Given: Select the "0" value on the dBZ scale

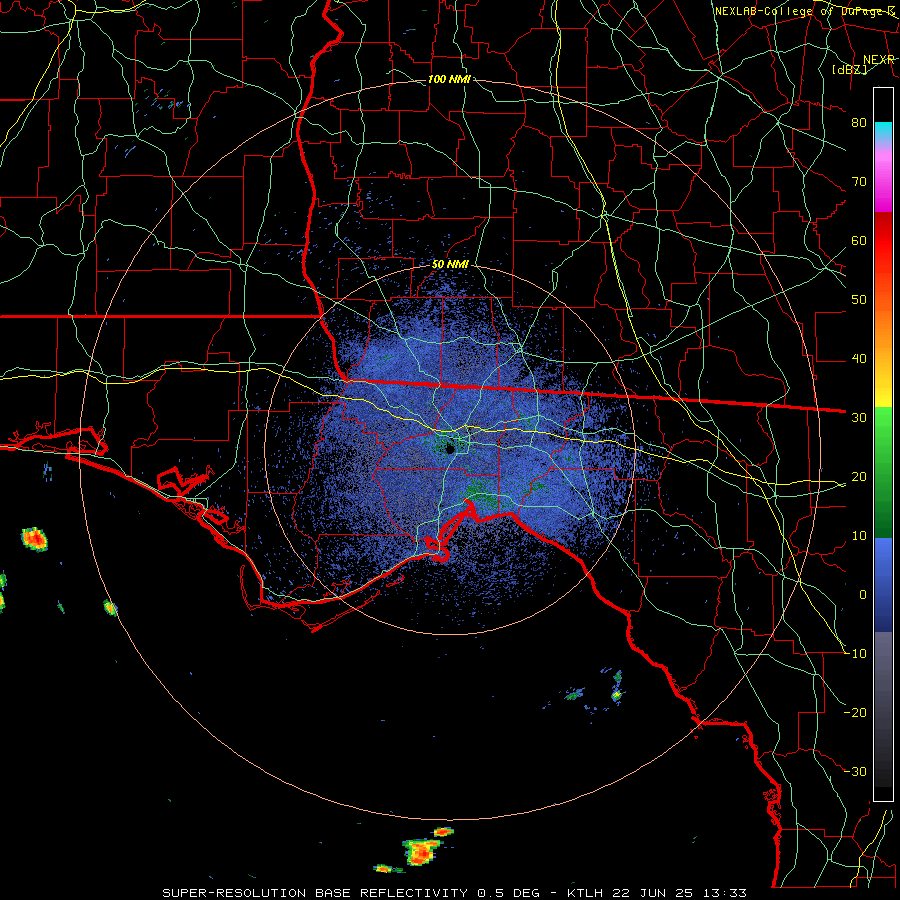Looking at the screenshot, I should point(863,595).
